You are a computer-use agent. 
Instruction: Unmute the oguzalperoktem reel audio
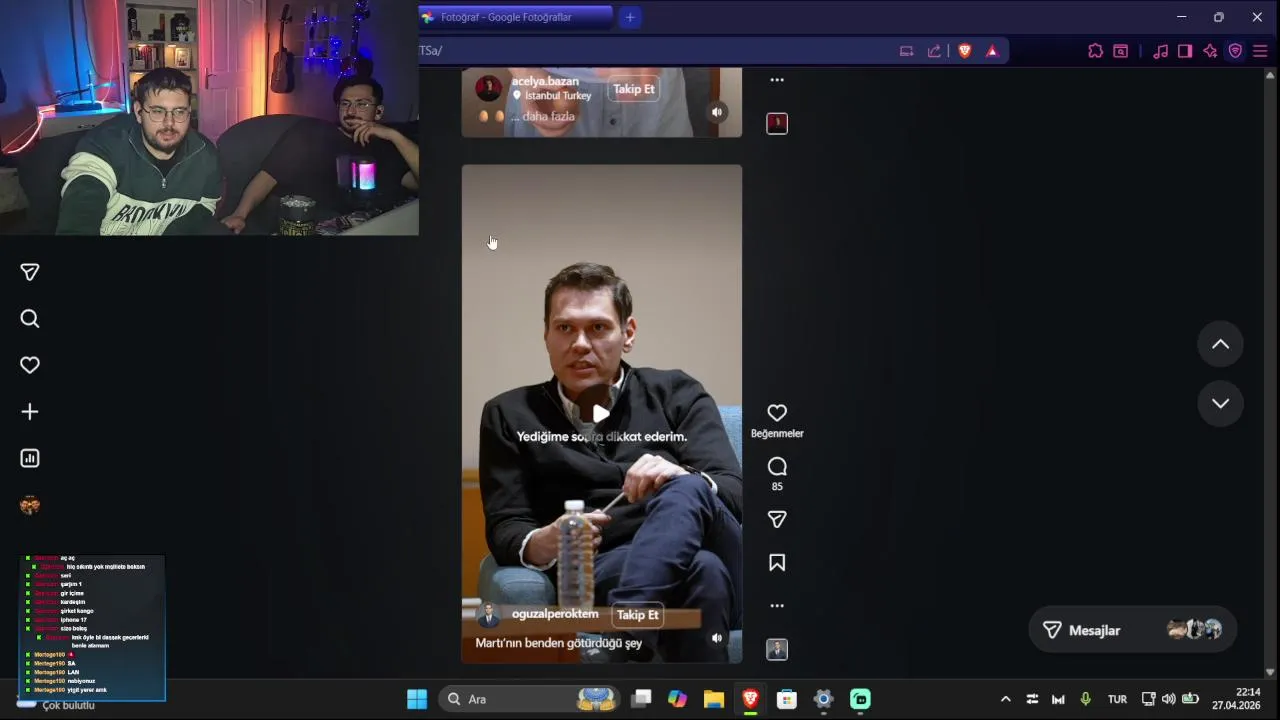point(717,638)
